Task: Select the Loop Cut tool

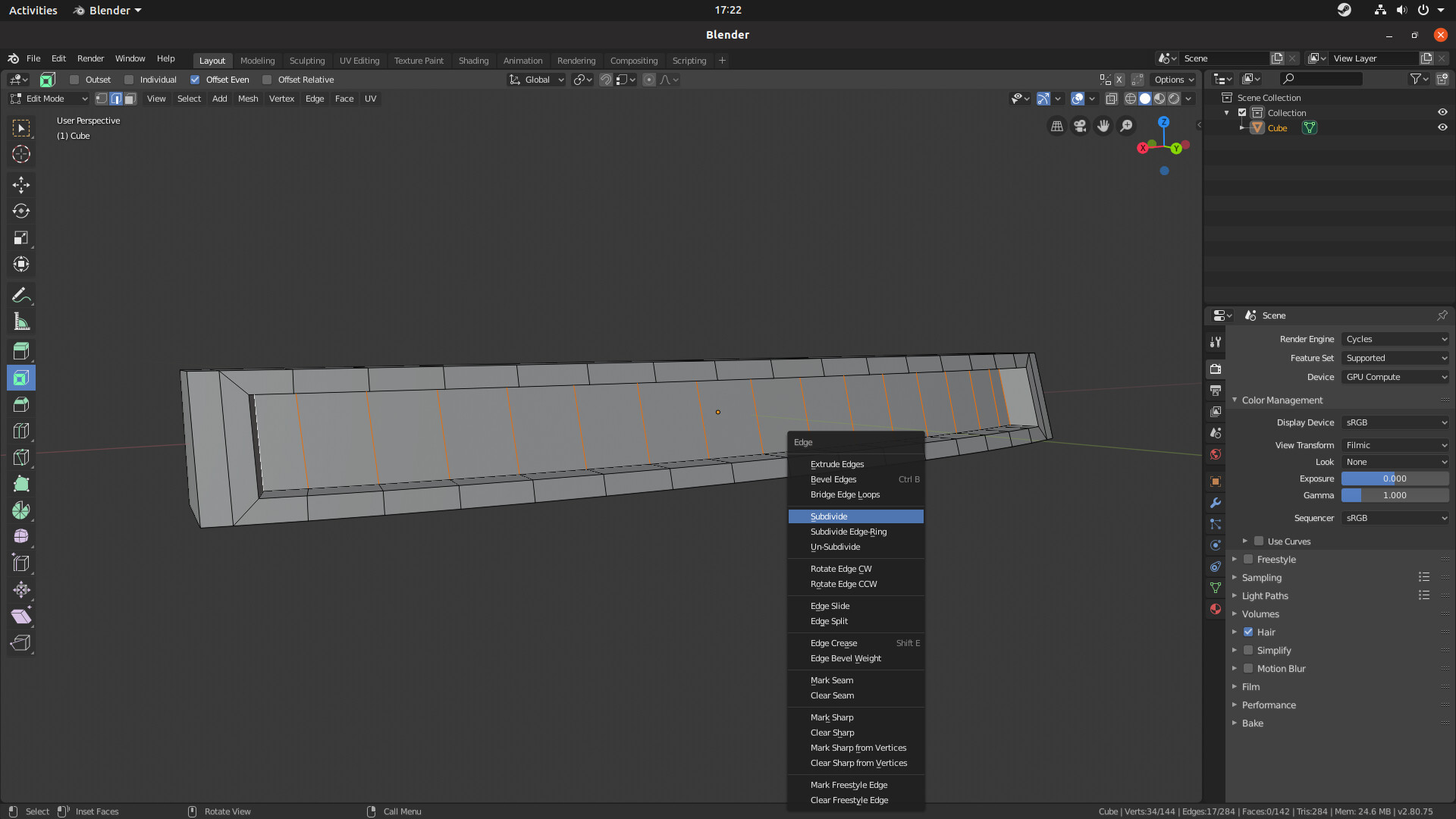Action: (x=21, y=431)
